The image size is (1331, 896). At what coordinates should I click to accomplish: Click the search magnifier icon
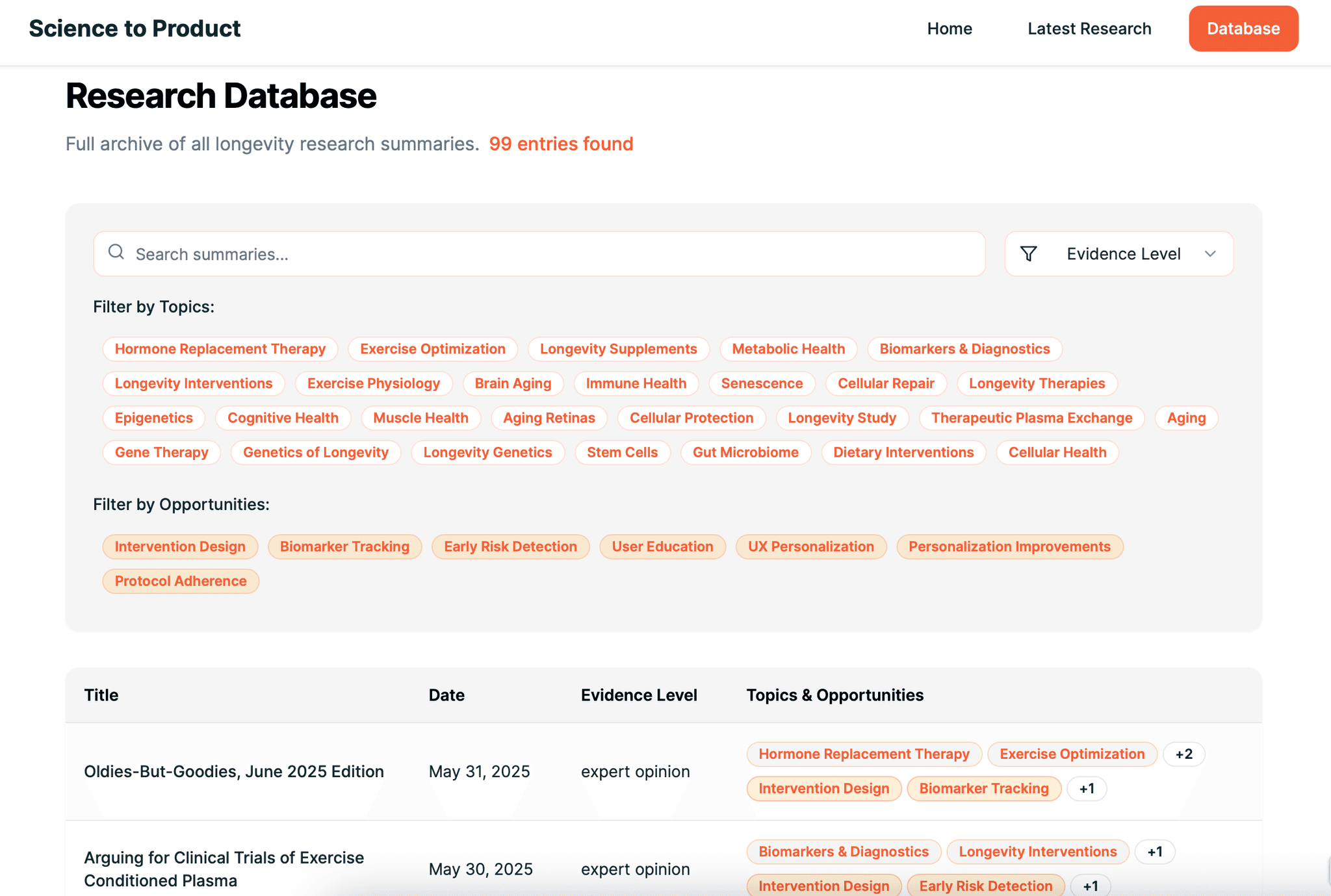coord(116,252)
